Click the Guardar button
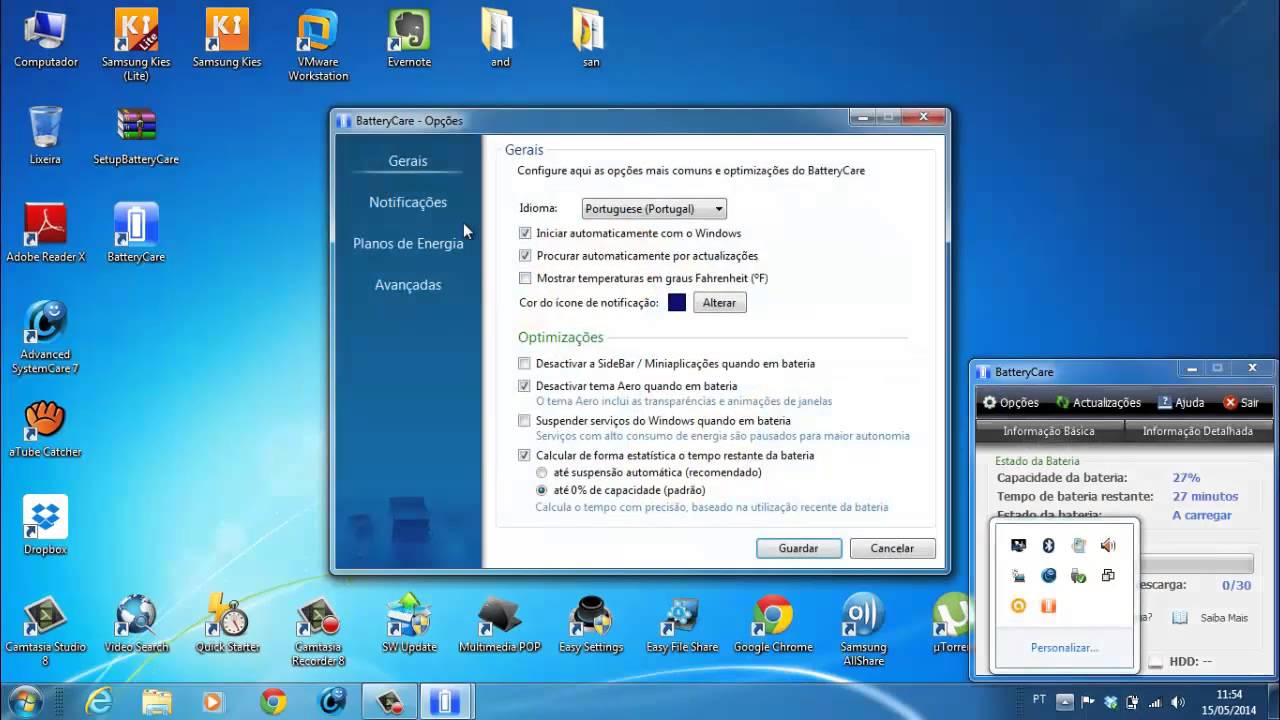Viewport: 1280px width, 720px height. click(x=798, y=548)
